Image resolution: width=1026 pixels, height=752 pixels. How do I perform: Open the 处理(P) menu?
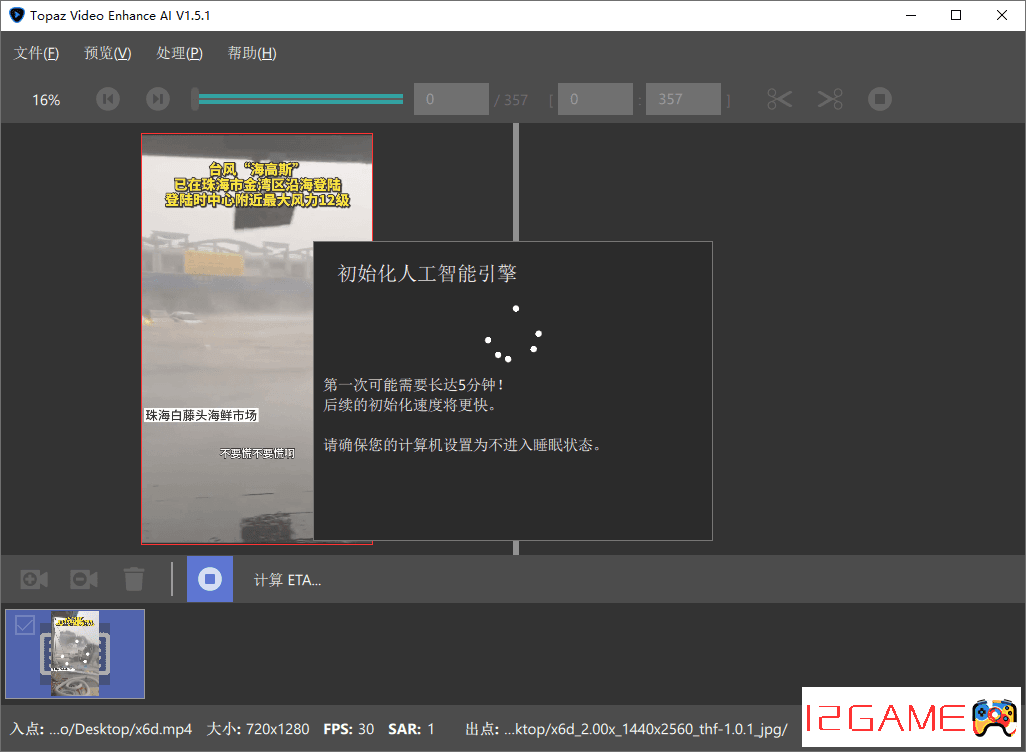(179, 53)
